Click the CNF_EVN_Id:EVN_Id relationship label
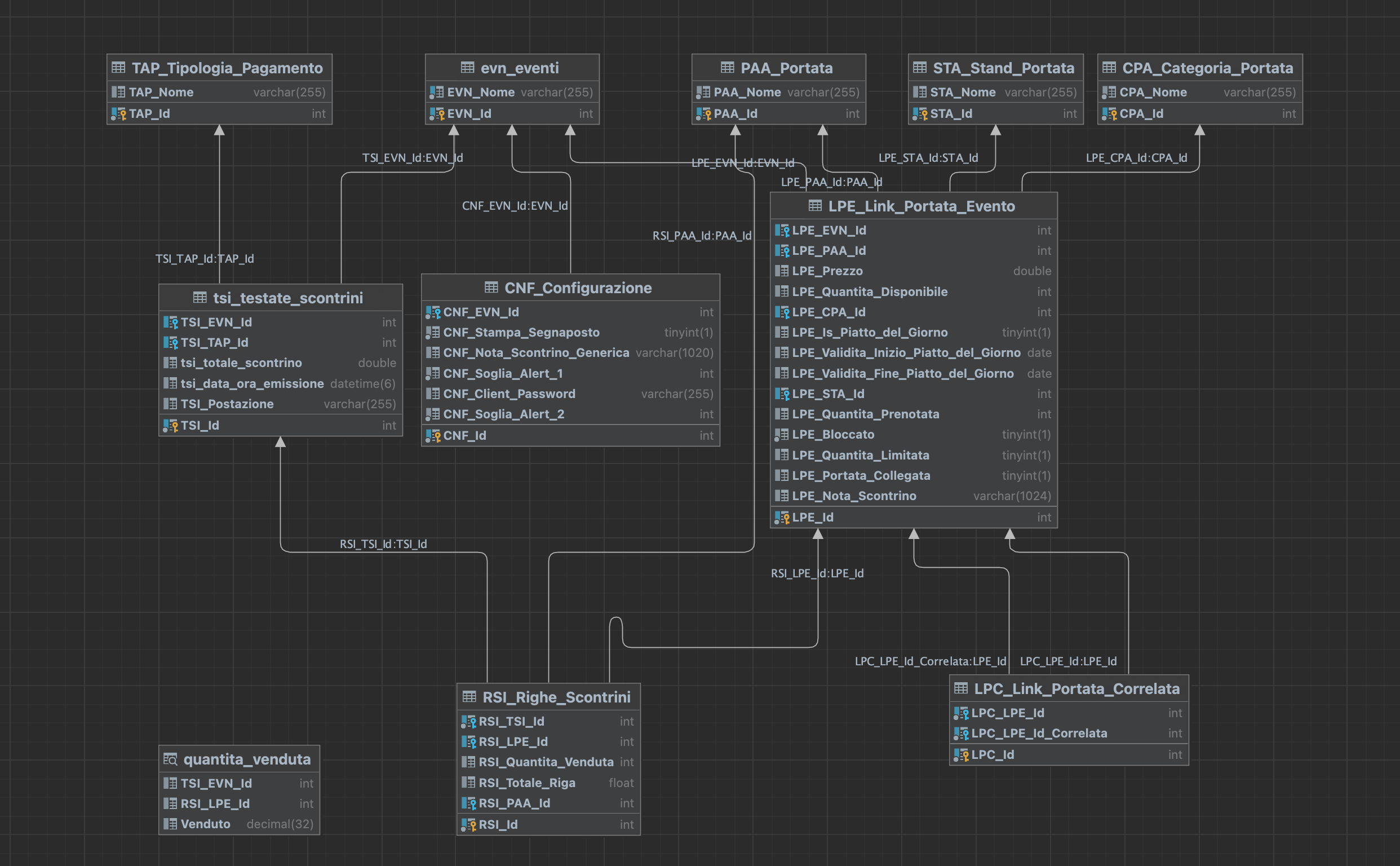Viewport: 1400px width, 866px height. tap(515, 206)
